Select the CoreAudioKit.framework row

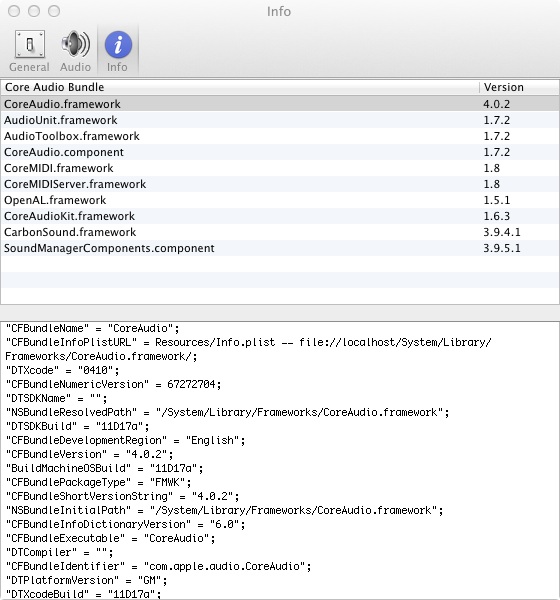(280, 216)
